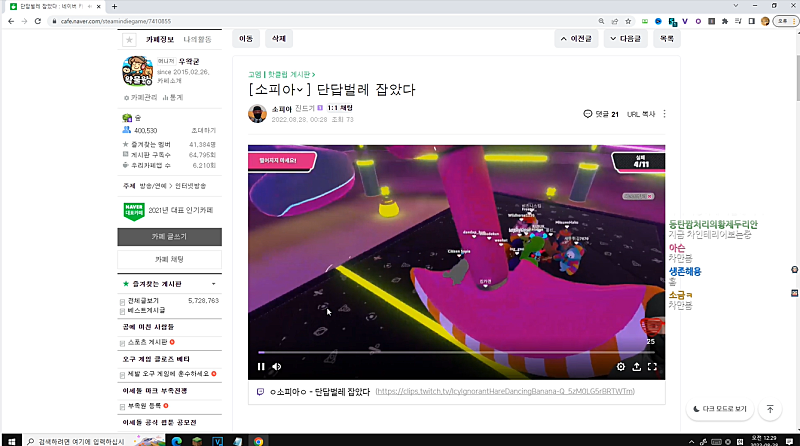Open Microsoft Edge from the taskbar
Image resolution: width=800 pixels, height=446 pixels.
177,441
